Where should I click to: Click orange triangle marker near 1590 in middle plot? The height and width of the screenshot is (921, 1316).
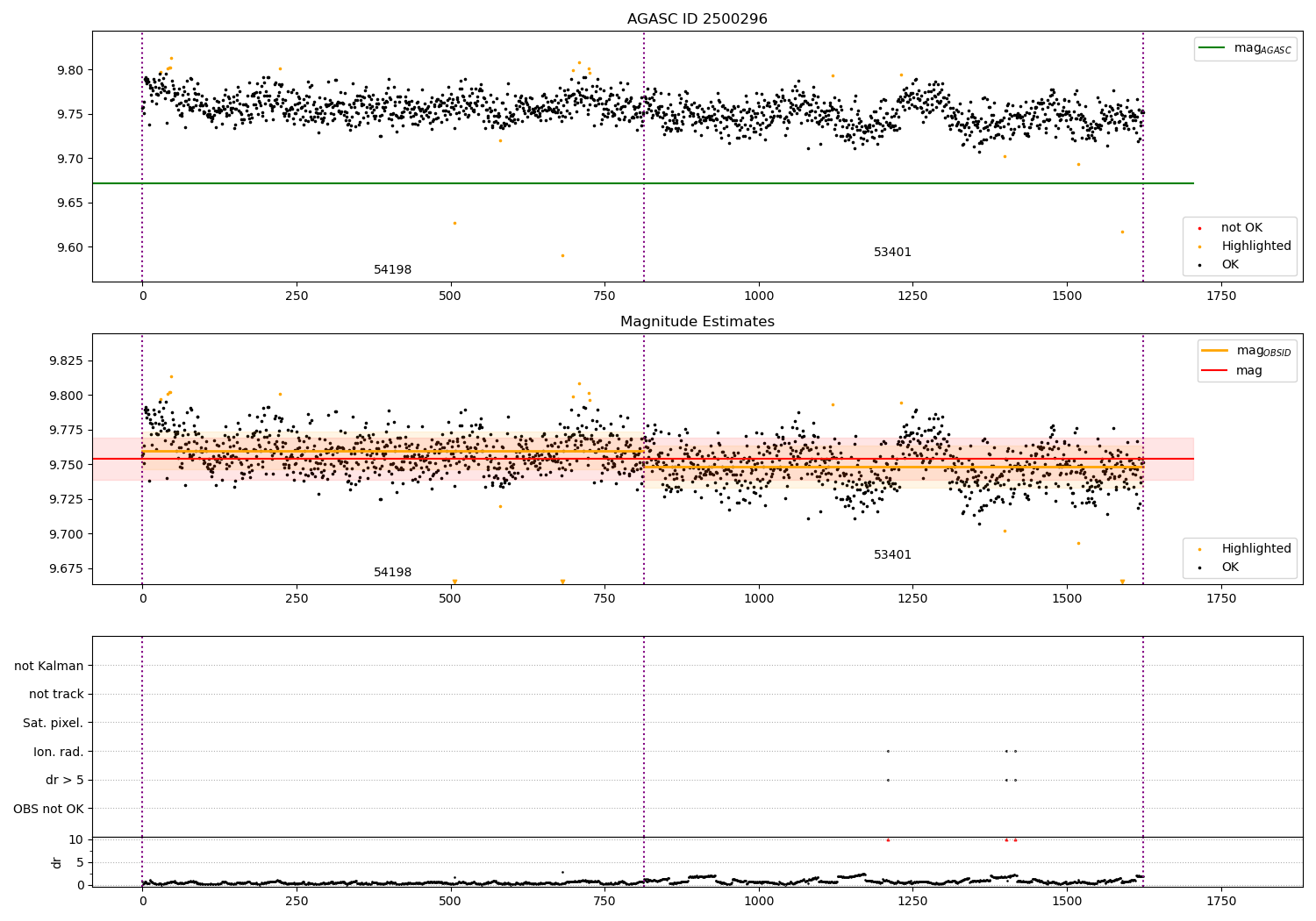(1122, 582)
